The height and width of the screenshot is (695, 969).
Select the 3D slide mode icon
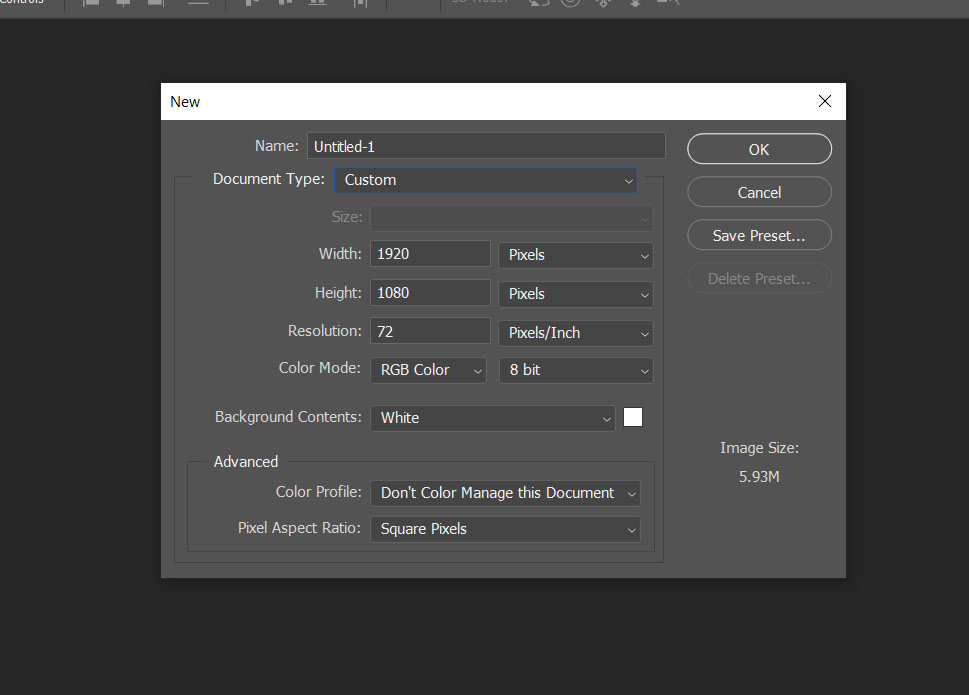point(635,4)
